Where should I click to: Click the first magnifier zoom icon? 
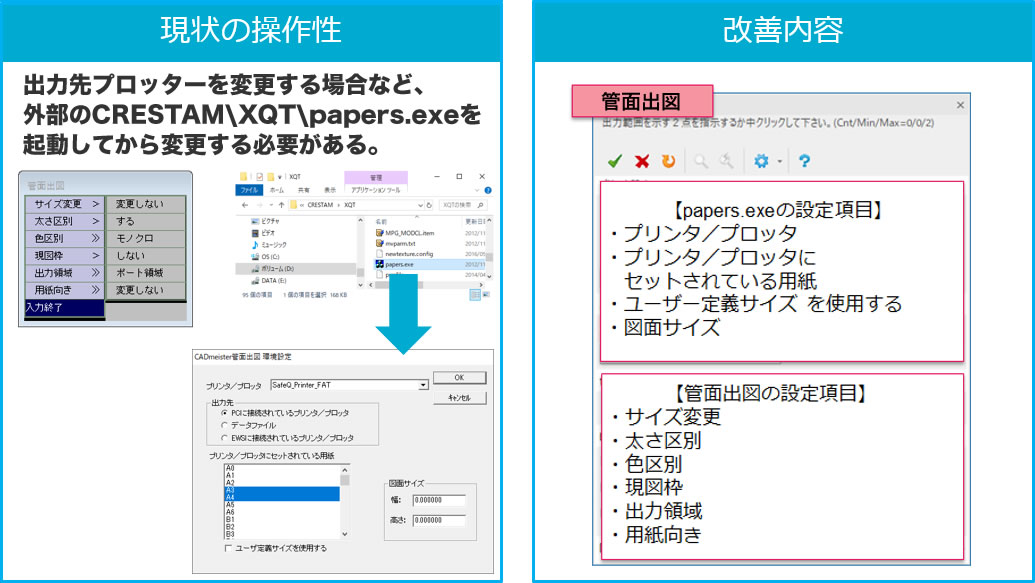coord(701,160)
